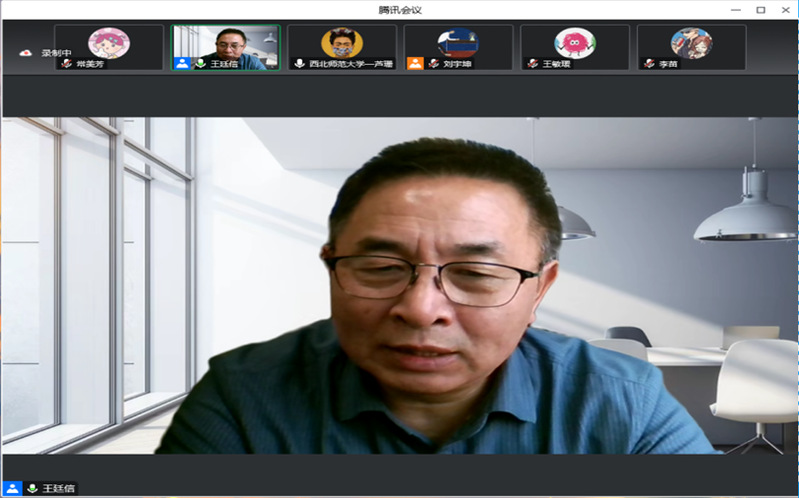799x498 pixels.
Task: Click the green microphone icon in the bottom-left name bar
Action: tap(32, 489)
